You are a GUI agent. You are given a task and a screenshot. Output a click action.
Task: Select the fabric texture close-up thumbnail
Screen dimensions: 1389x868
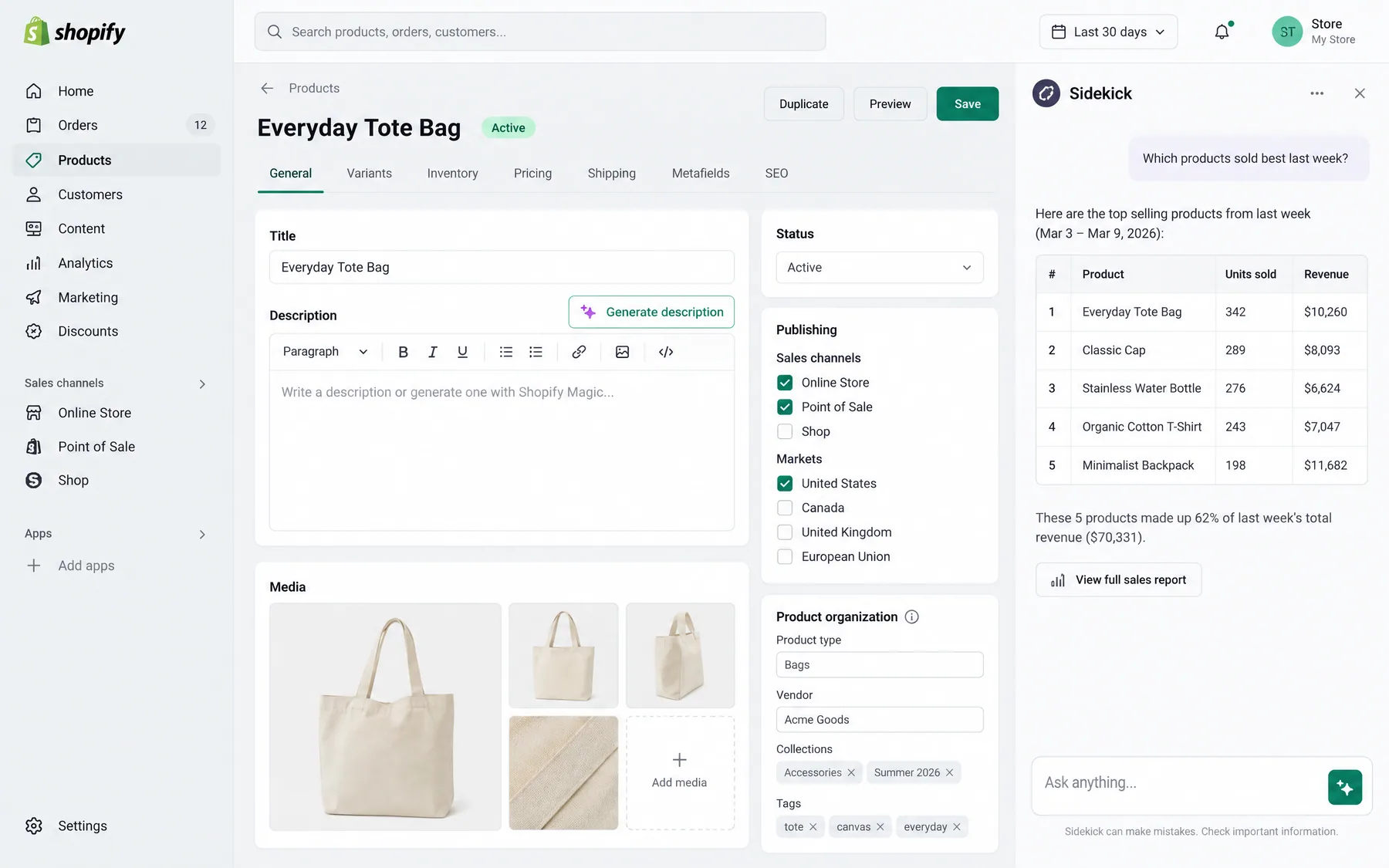click(x=563, y=772)
